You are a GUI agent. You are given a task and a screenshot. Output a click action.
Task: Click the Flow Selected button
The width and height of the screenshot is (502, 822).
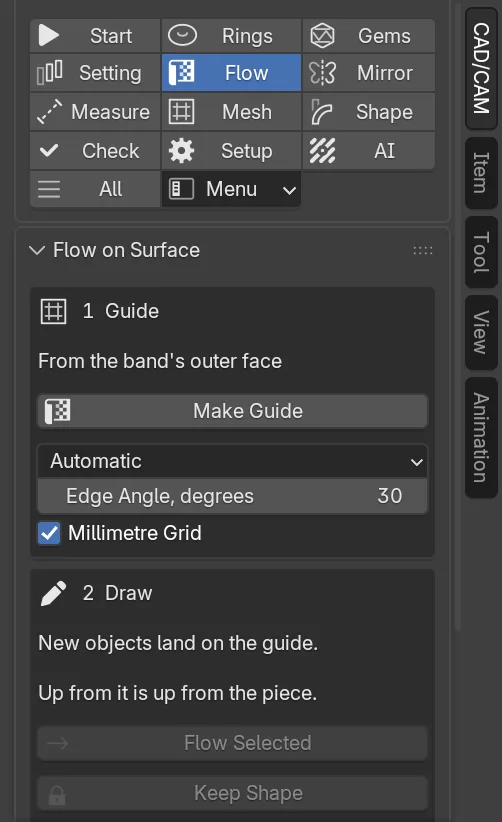pos(233,743)
